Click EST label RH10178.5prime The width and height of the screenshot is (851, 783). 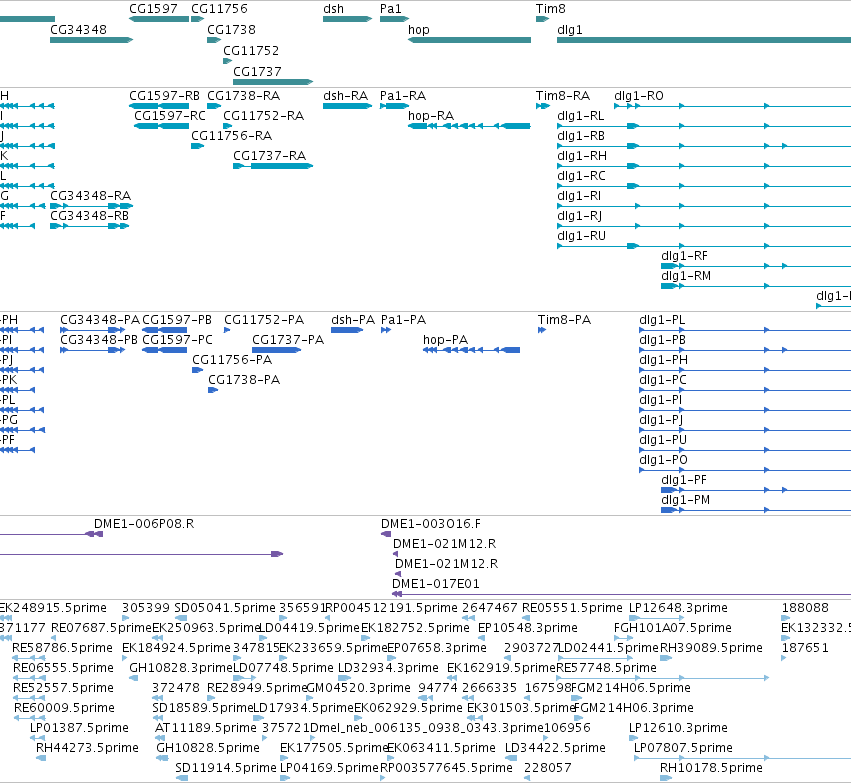712,768
